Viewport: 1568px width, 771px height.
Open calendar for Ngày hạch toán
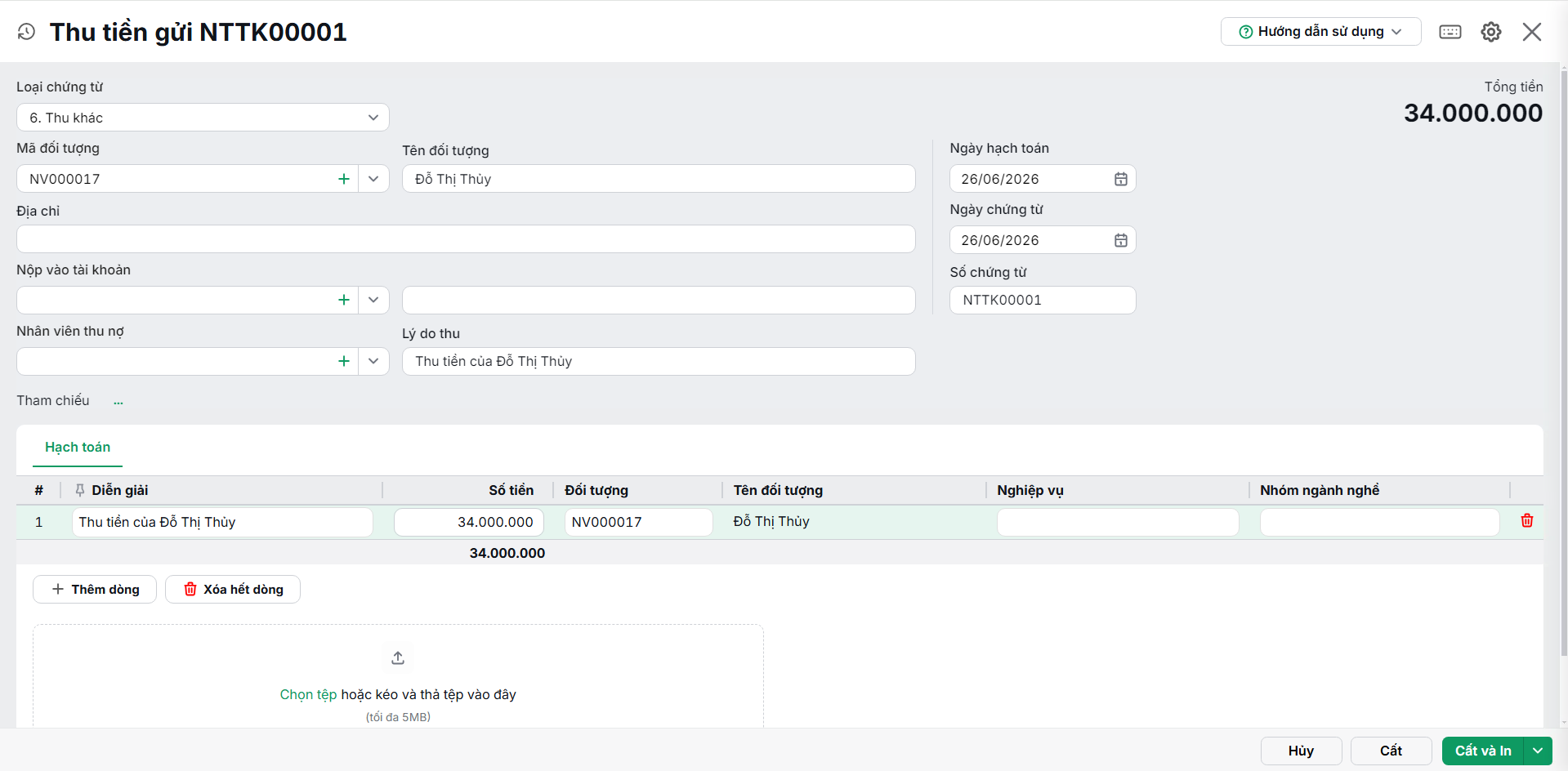pyautogui.click(x=1121, y=179)
